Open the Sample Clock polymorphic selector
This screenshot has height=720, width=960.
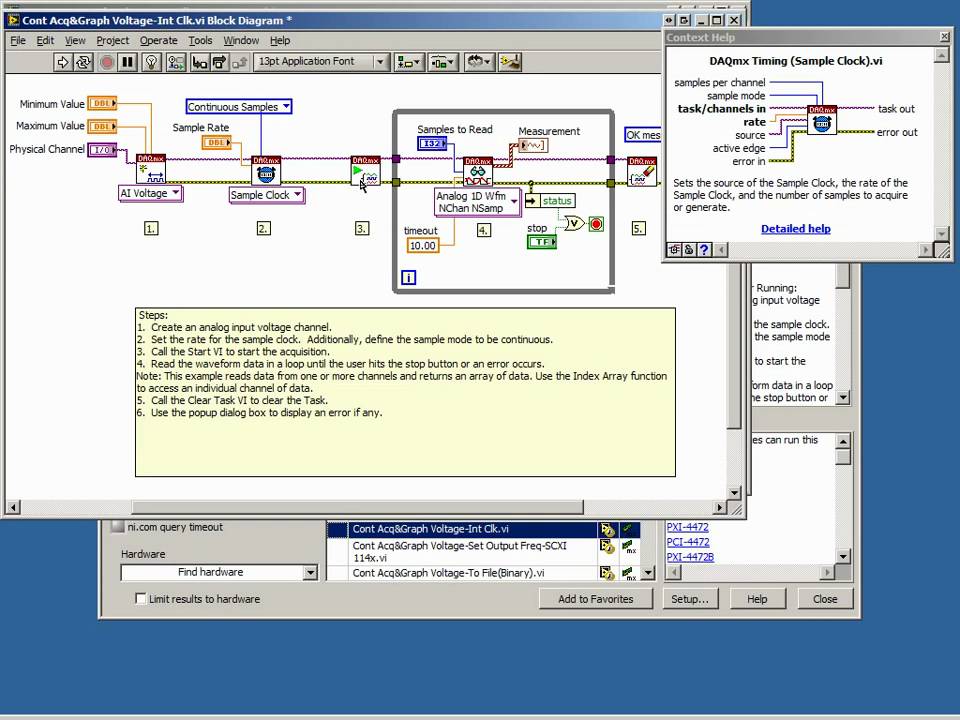266,195
